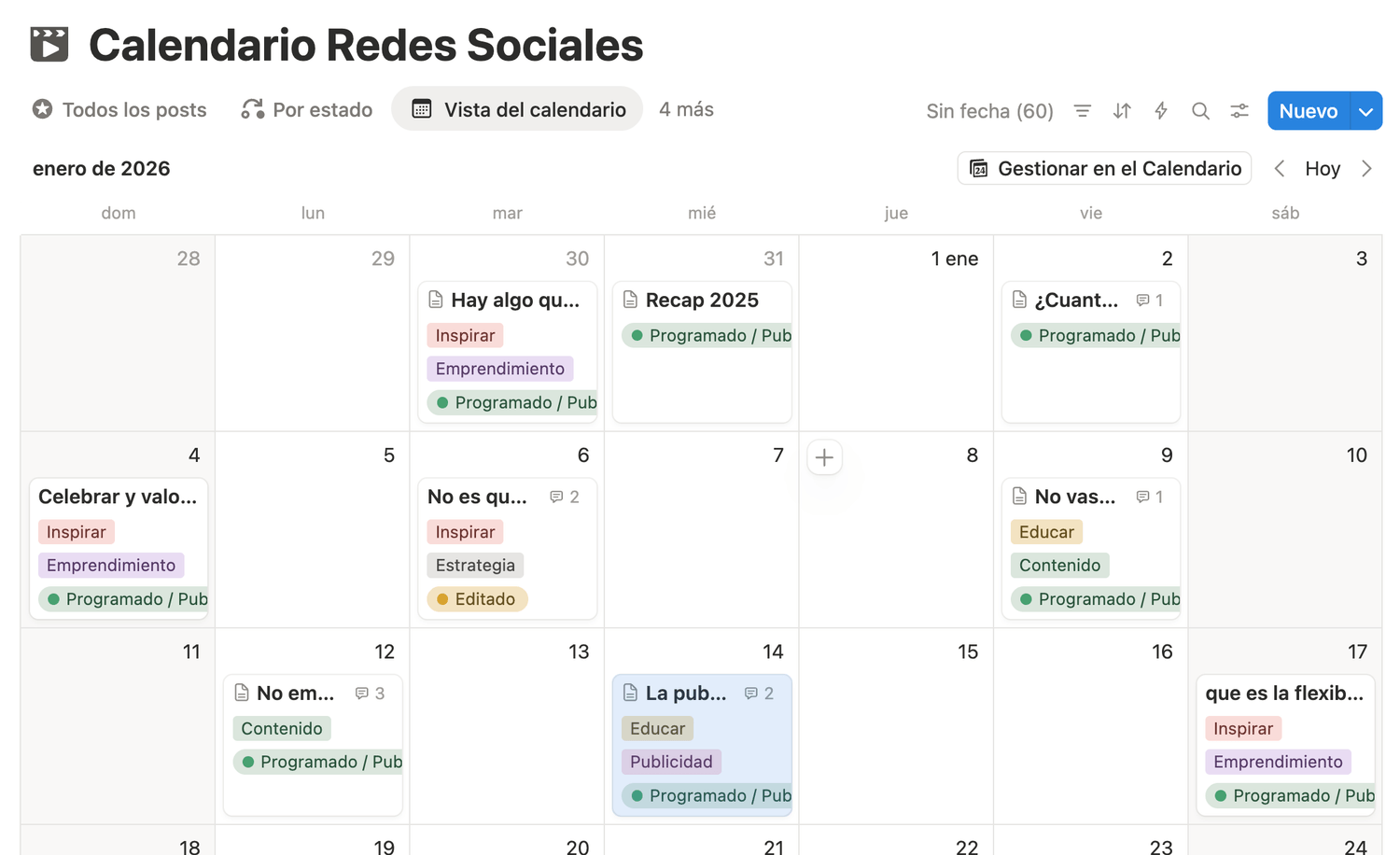Screen dimensions: 1400x855
Task: Add a new entry with the plus icon on January 8
Action: click(x=824, y=457)
